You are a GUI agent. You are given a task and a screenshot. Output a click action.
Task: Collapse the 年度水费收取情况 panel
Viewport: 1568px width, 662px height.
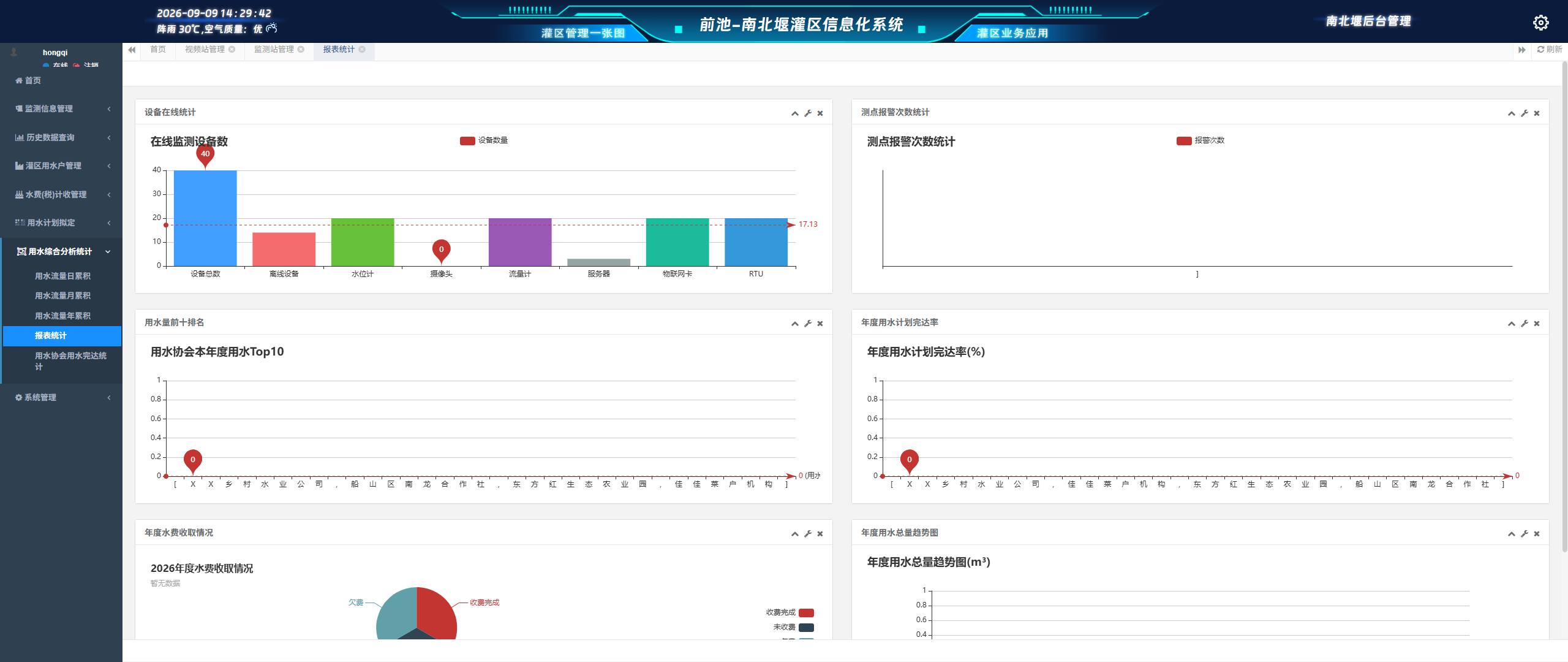(795, 534)
